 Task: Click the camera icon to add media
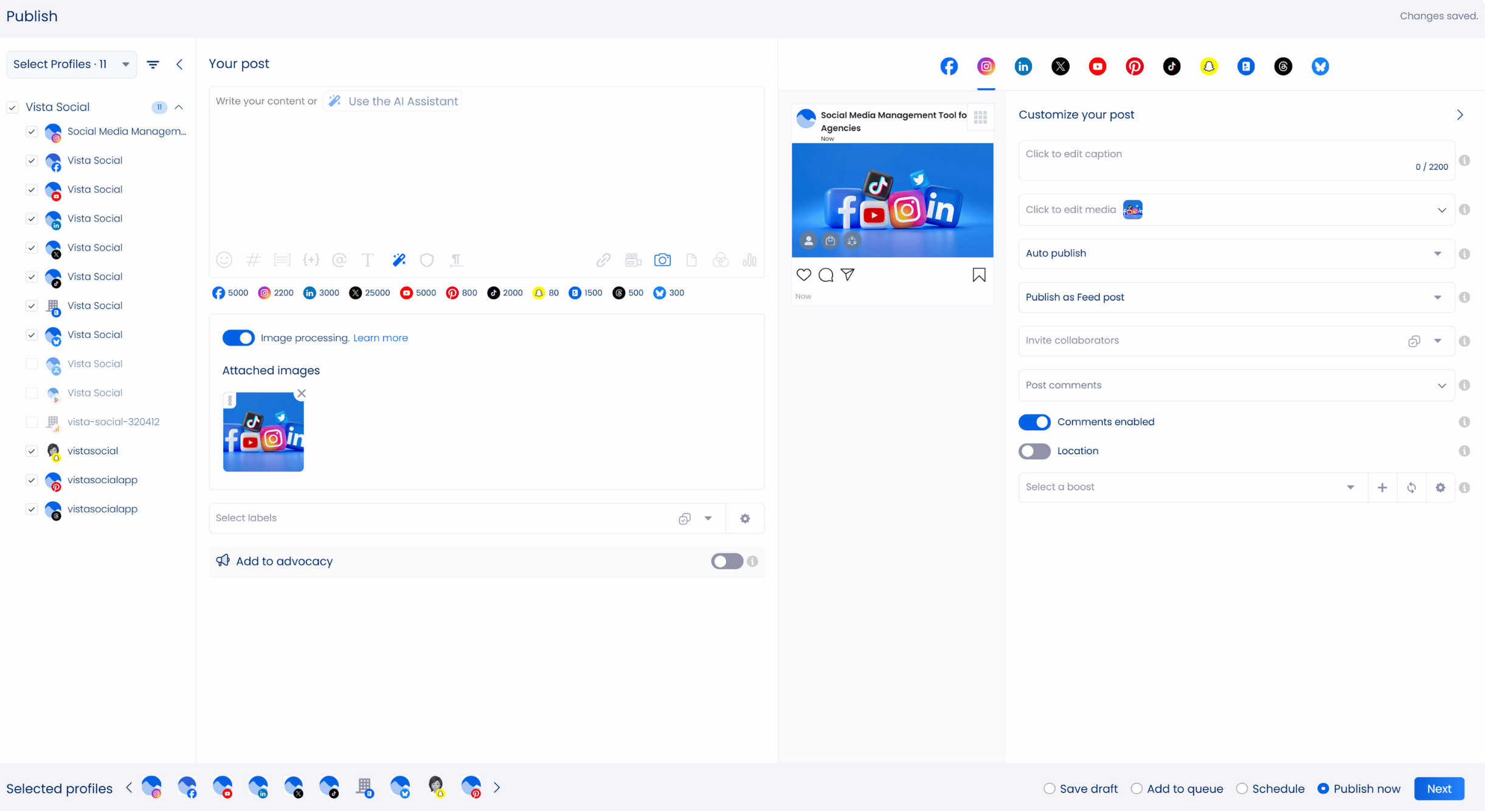tap(662, 260)
